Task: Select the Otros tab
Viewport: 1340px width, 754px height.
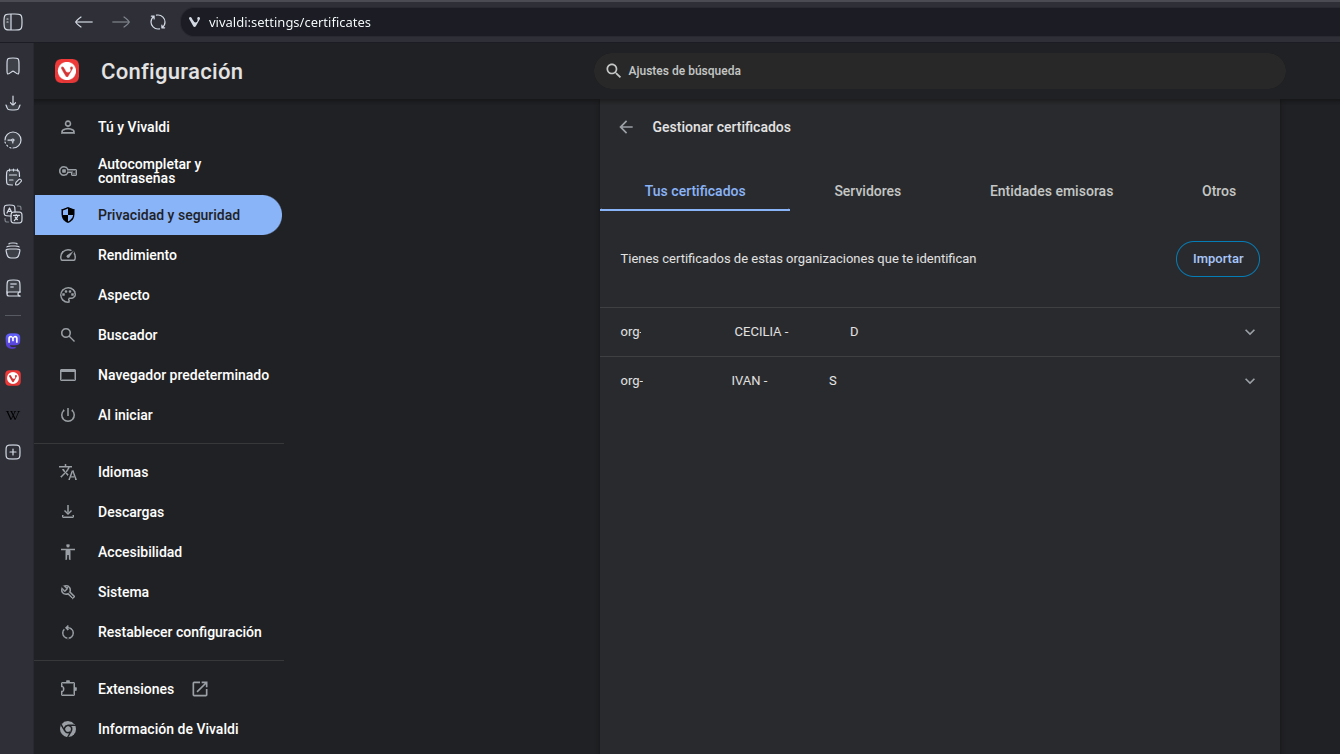Action: click(1218, 191)
